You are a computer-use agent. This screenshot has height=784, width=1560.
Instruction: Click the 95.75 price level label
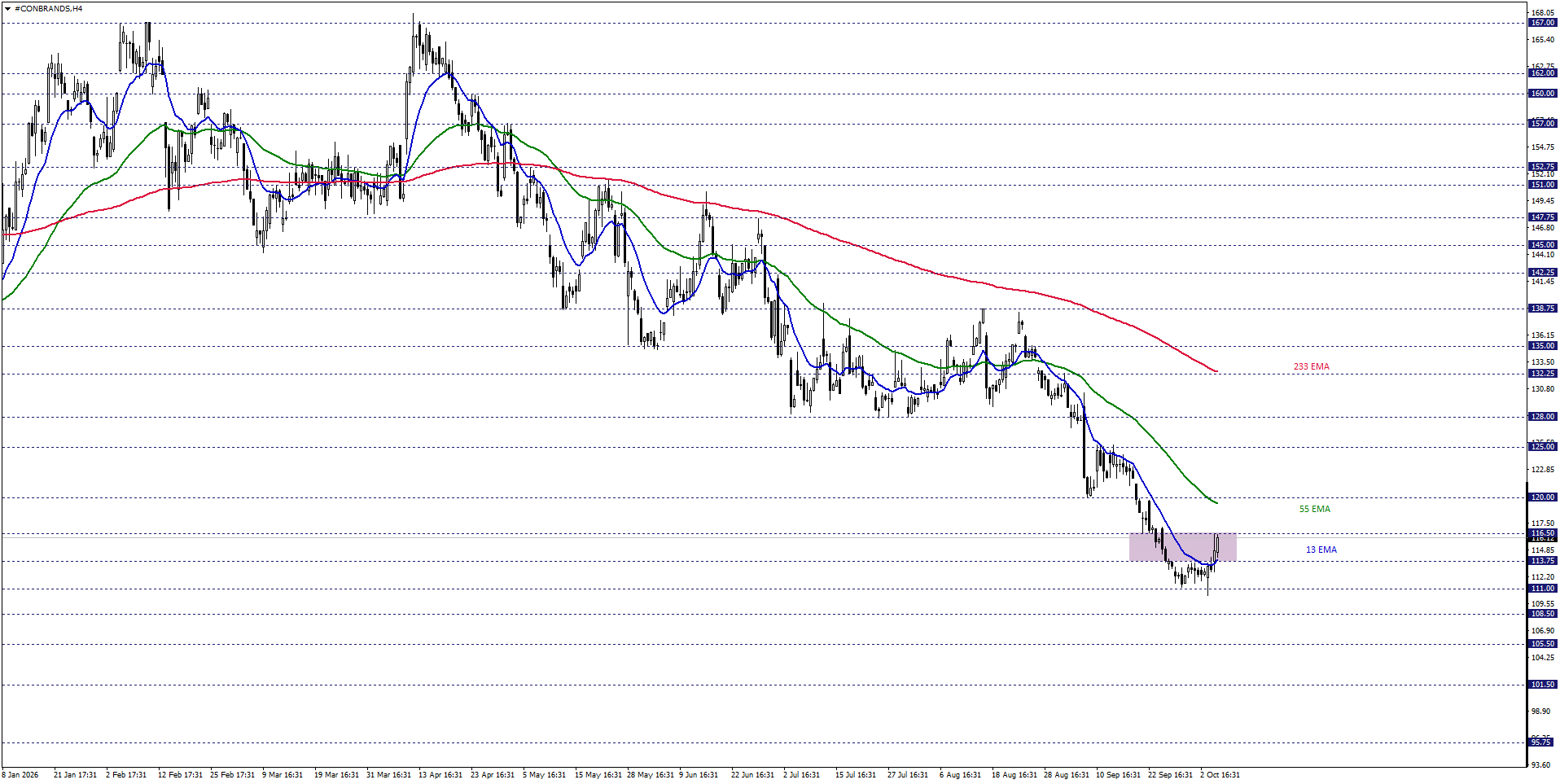1542,742
